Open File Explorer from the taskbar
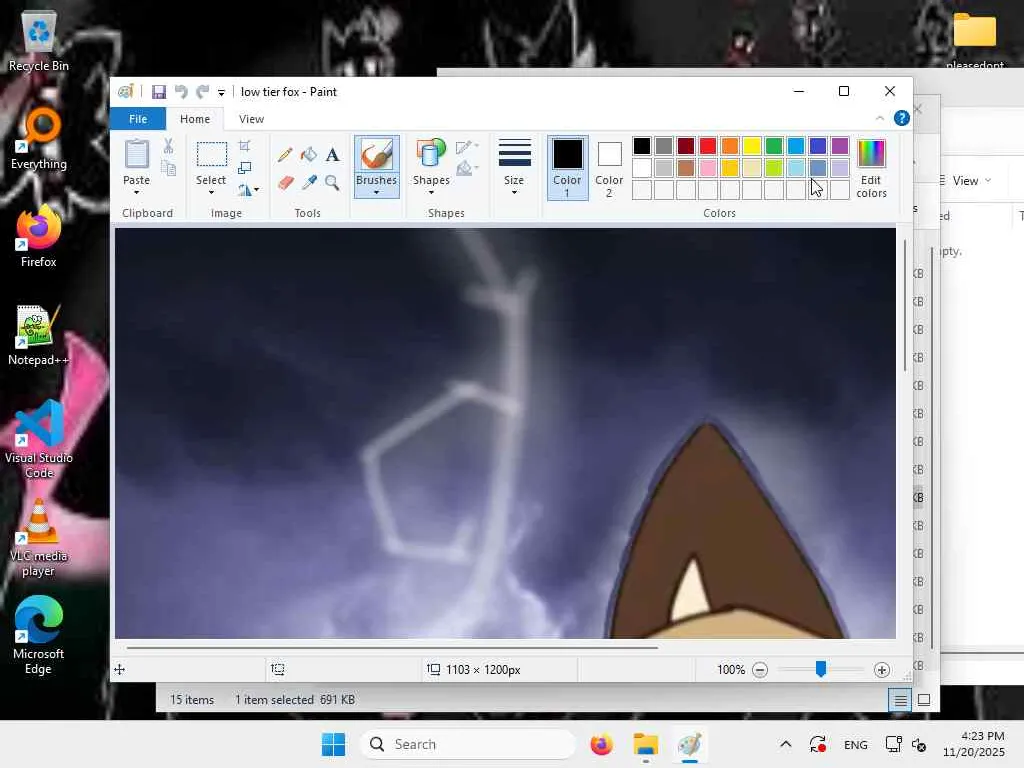 pos(645,744)
